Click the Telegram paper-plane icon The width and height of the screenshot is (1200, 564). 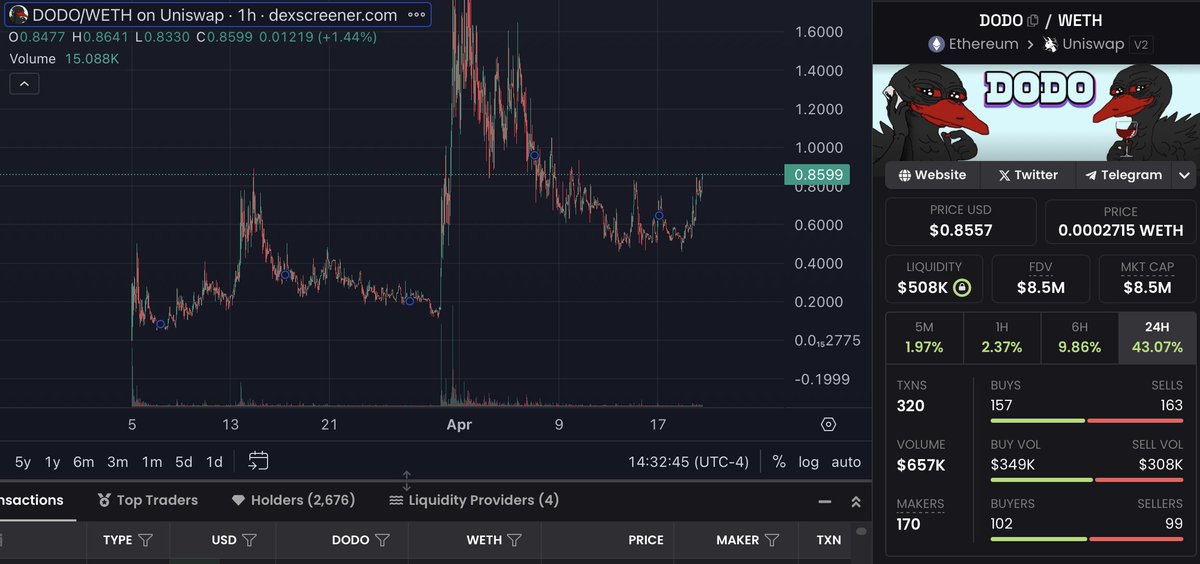click(1092, 175)
